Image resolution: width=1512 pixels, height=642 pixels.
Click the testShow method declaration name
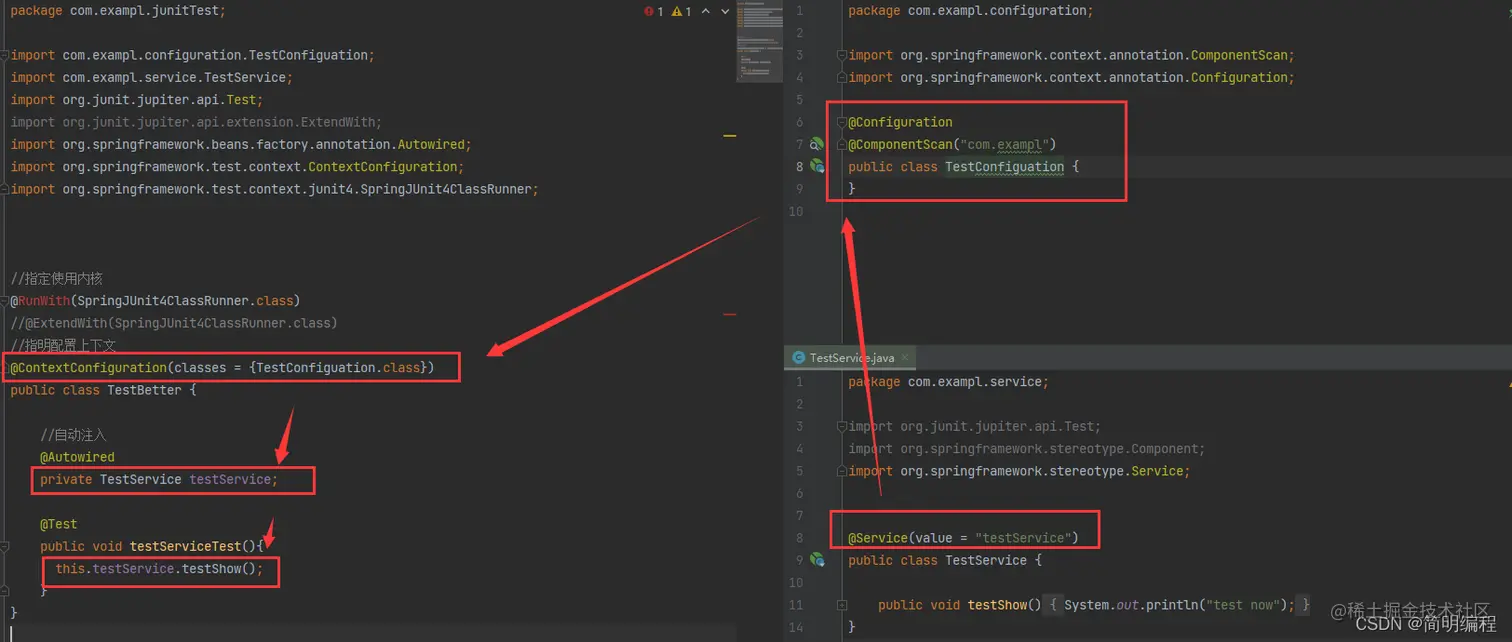pos(997,605)
